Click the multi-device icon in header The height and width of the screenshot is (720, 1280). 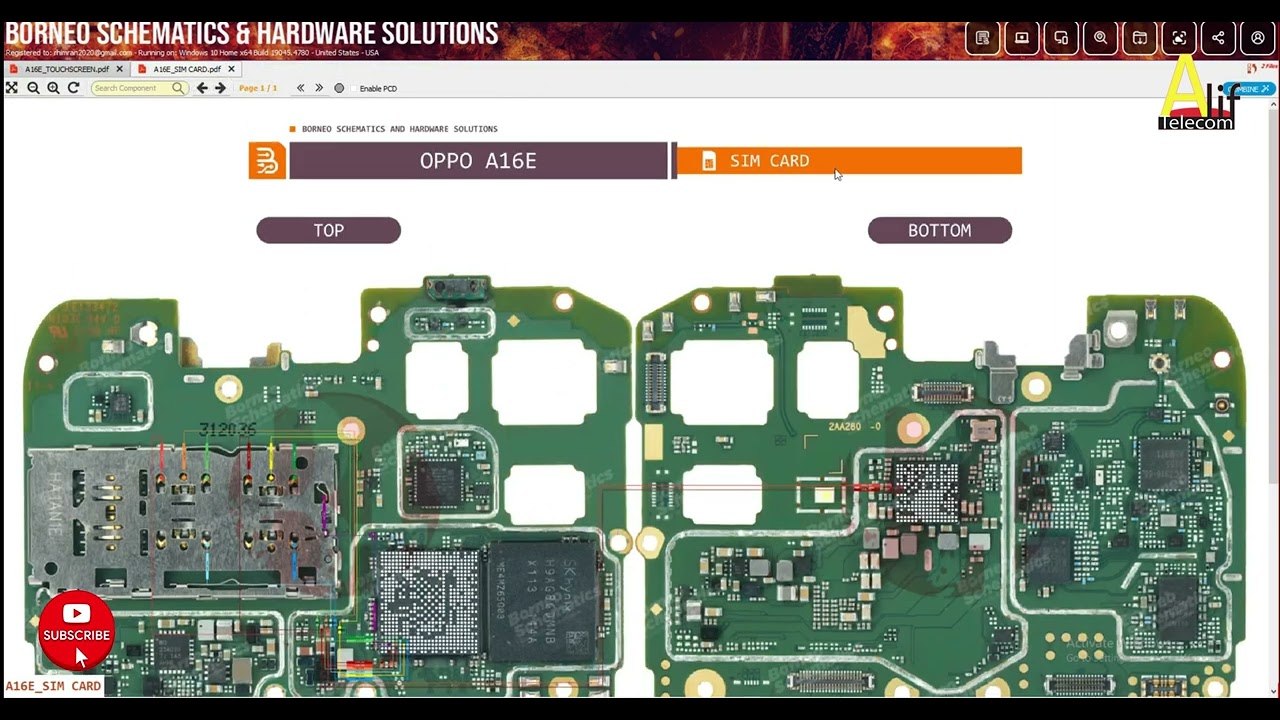(x=1061, y=38)
